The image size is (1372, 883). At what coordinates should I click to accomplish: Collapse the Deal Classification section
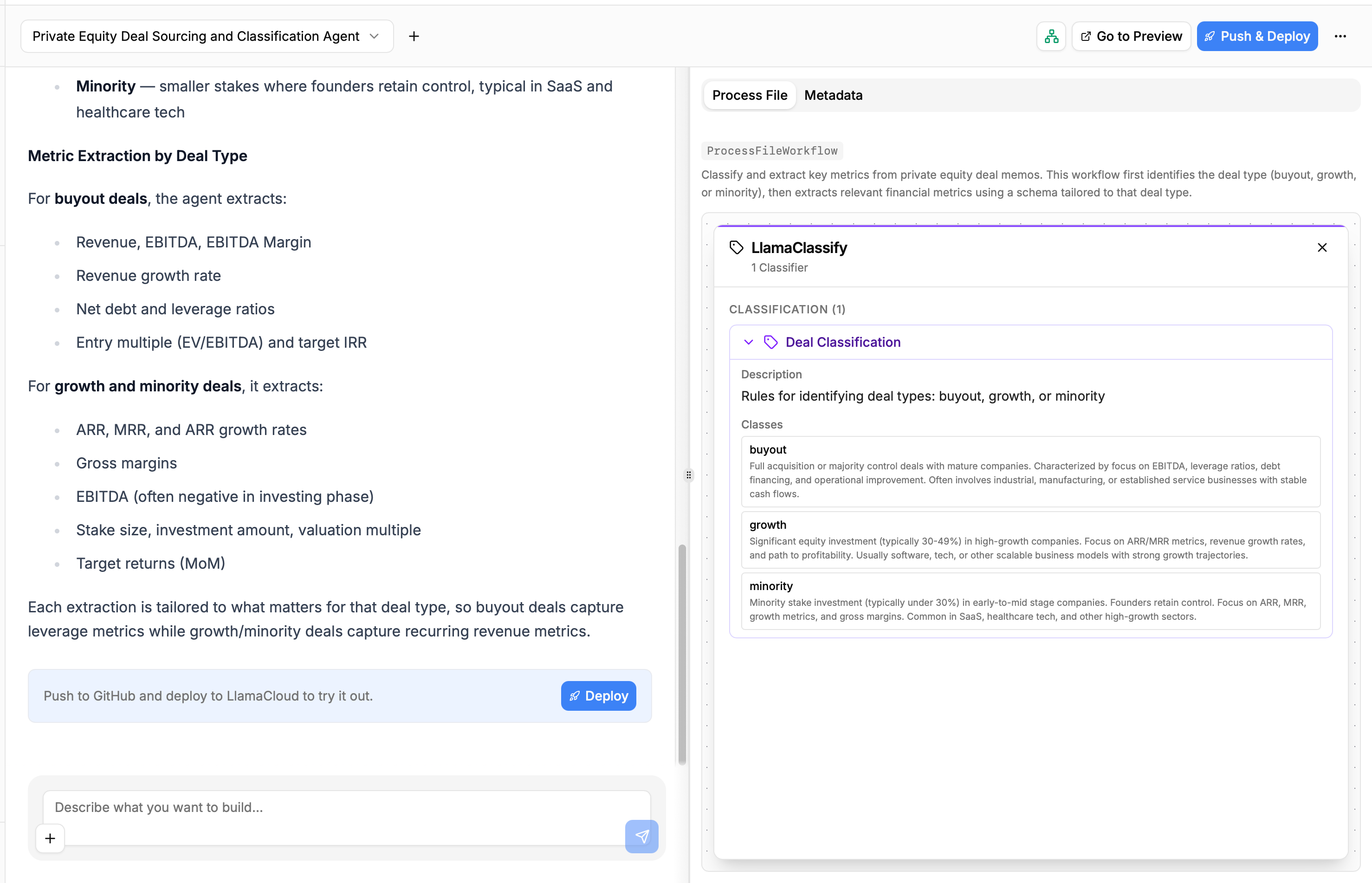[748, 342]
